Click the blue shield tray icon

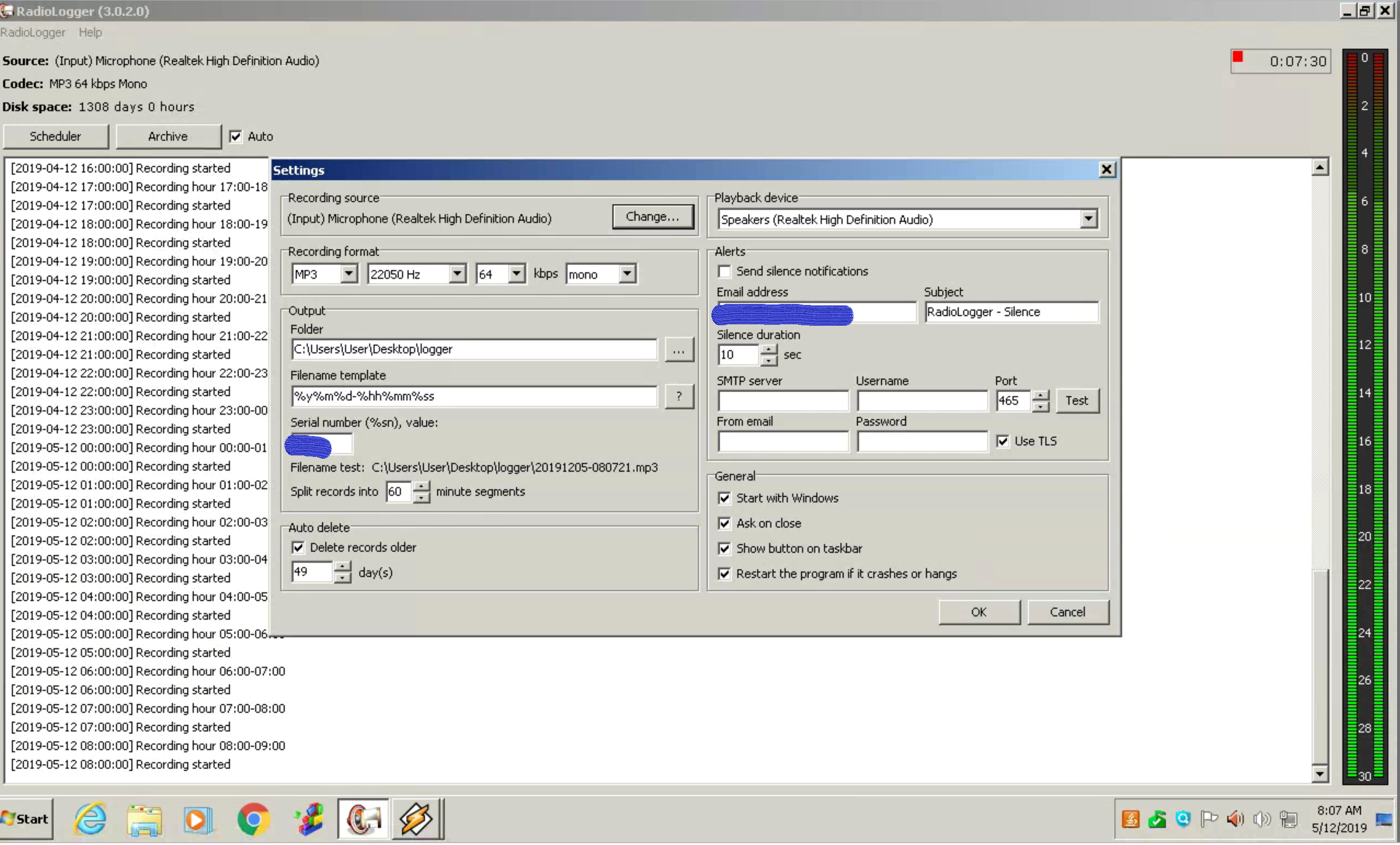[x=1183, y=819]
